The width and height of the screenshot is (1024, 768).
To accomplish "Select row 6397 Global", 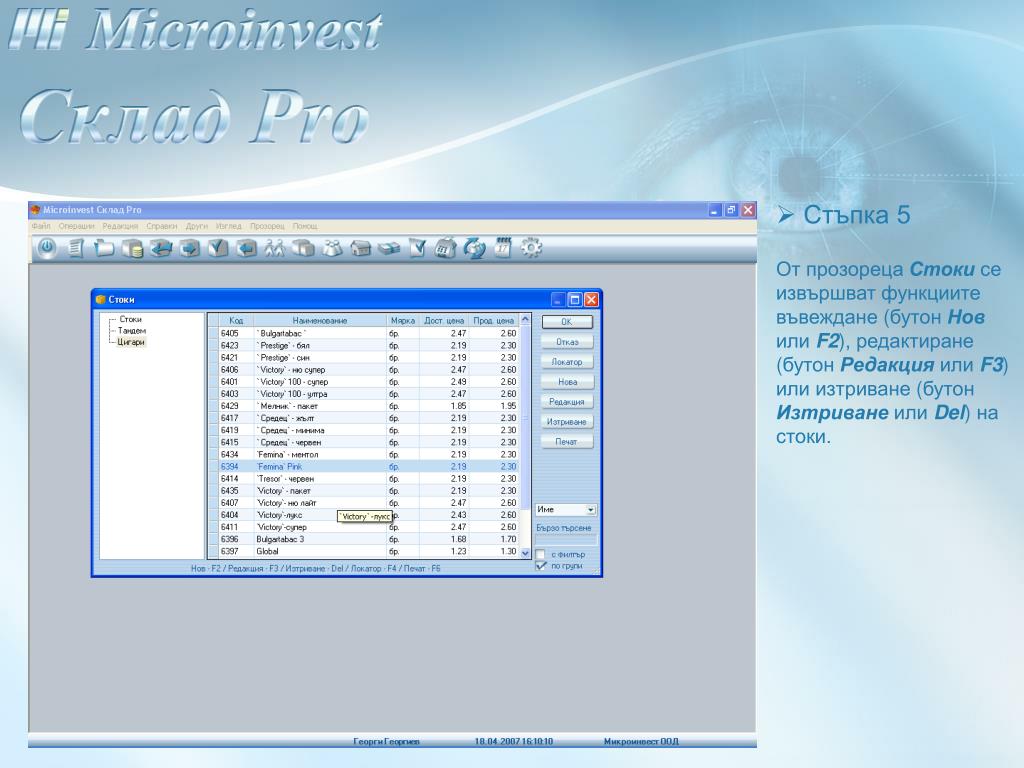I will [x=364, y=551].
